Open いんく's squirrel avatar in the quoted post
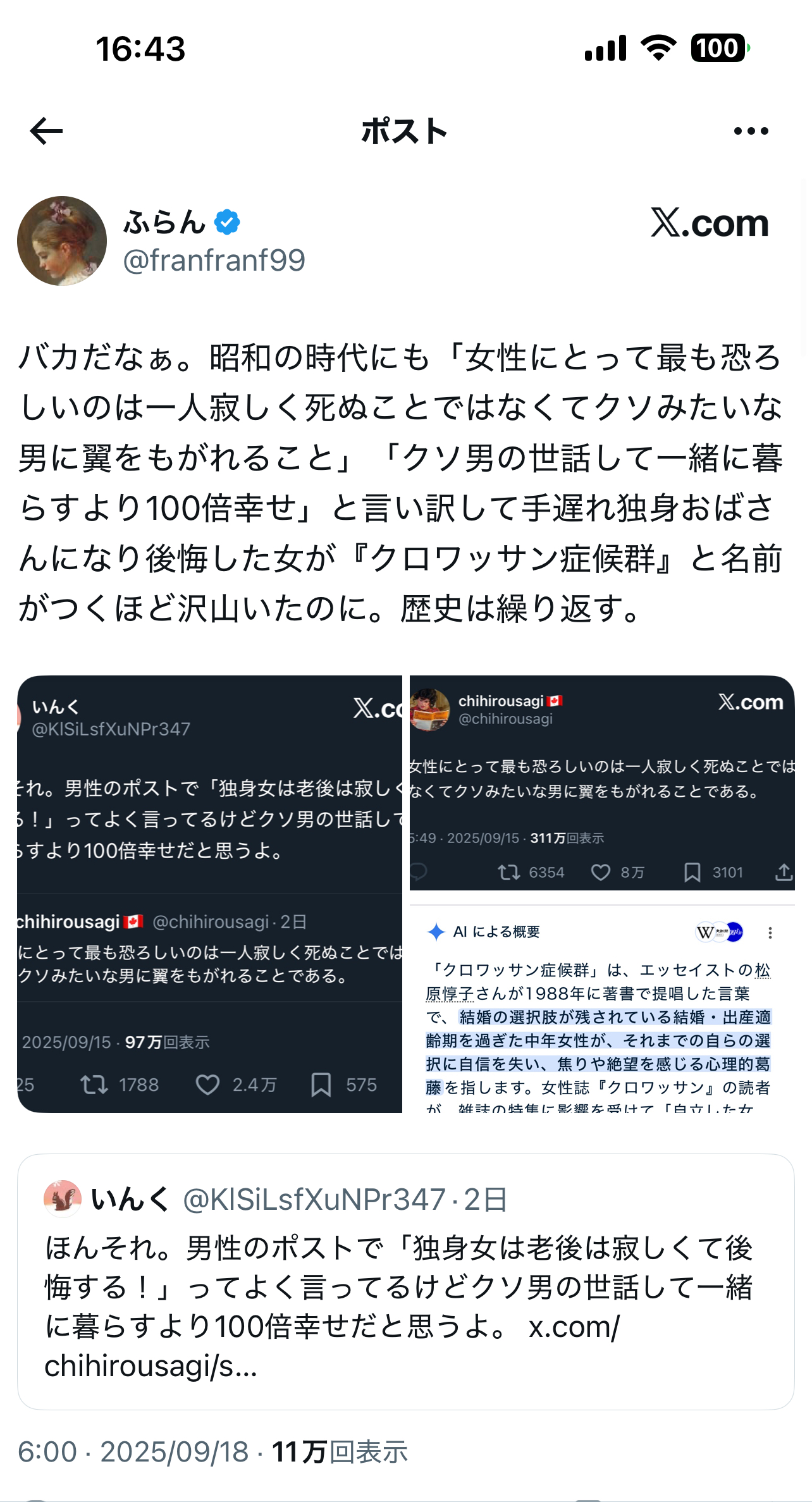 pyautogui.click(x=63, y=1198)
